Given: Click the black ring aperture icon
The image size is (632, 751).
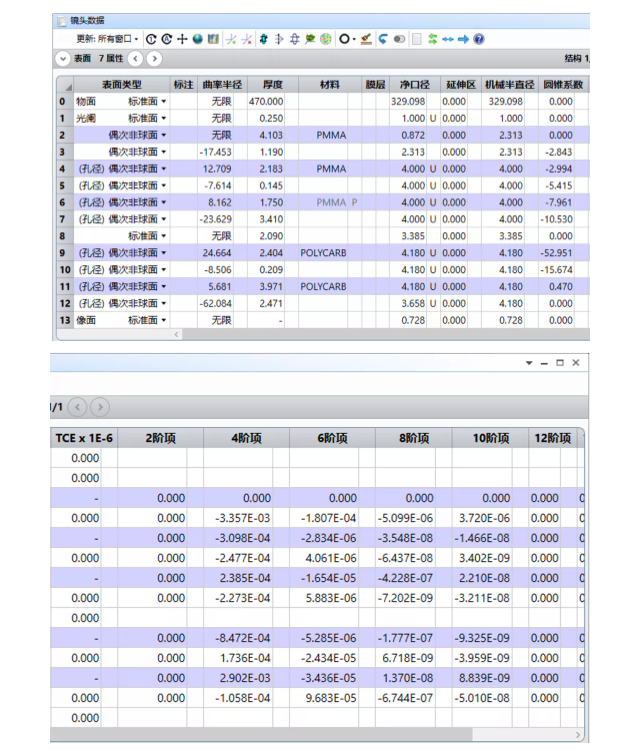Looking at the screenshot, I should (x=344, y=39).
